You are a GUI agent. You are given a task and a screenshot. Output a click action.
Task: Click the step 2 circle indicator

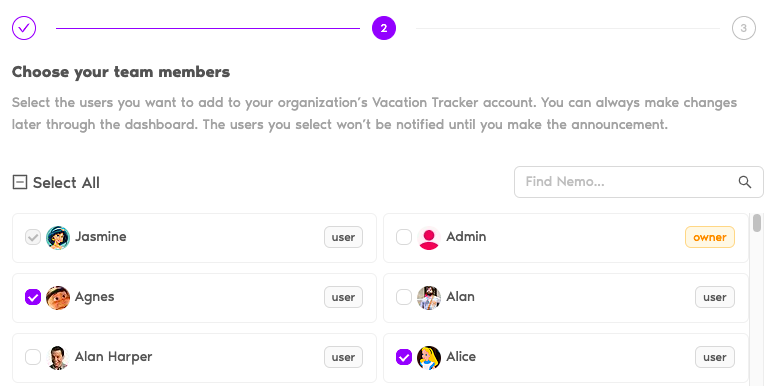pyautogui.click(x=384, y=28)
